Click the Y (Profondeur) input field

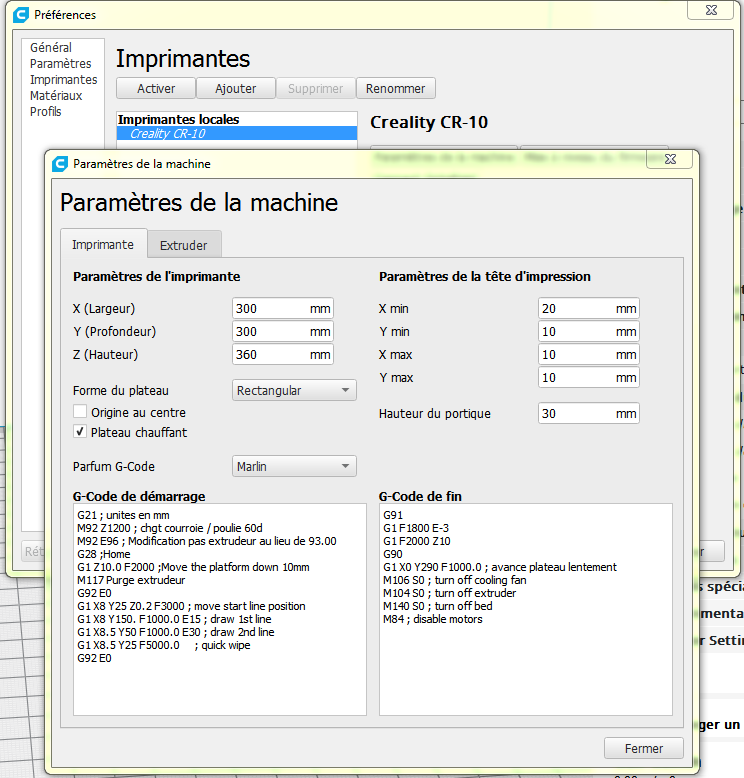point(283,331)
